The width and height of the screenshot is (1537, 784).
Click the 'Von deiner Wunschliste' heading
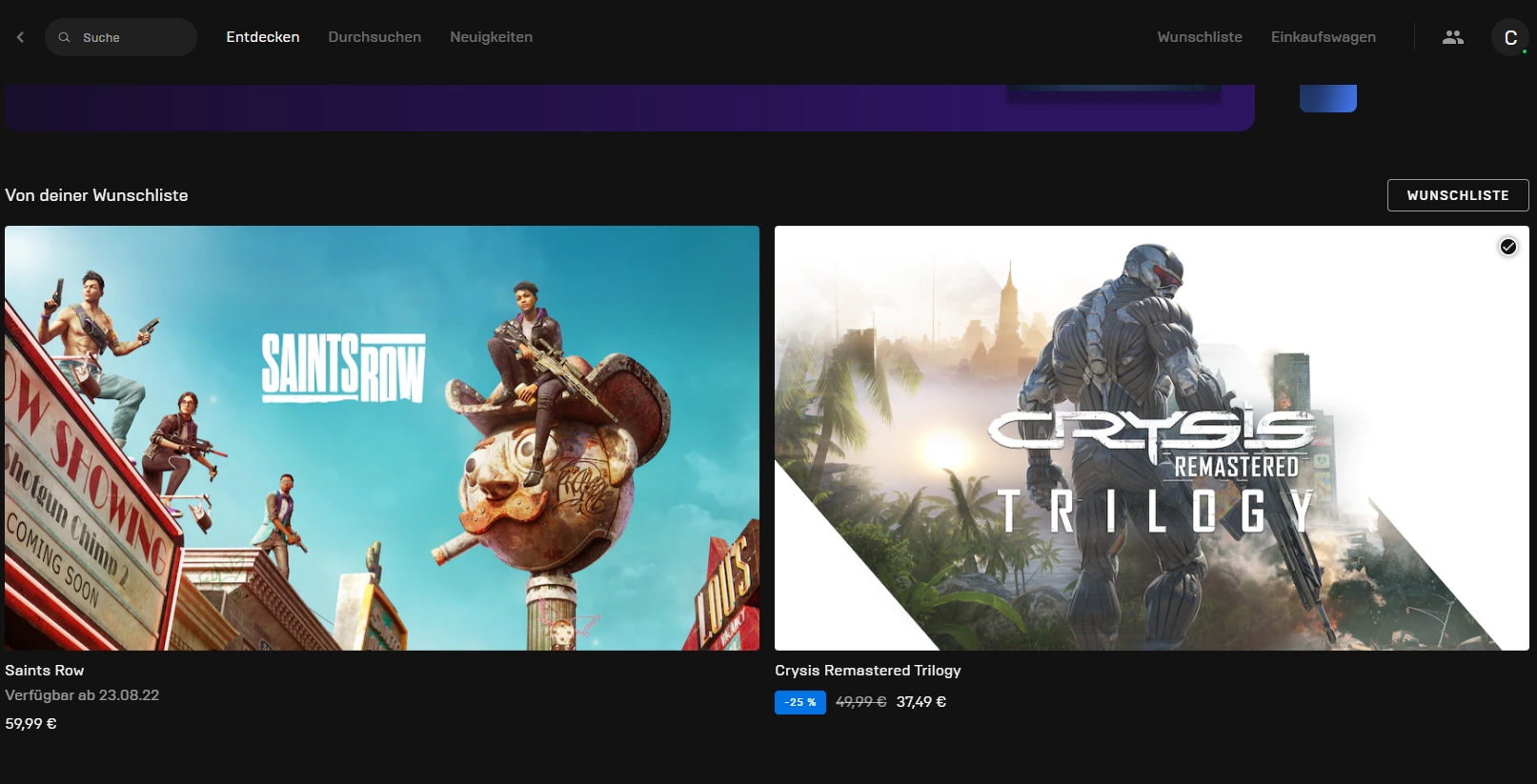coord(96,195)
